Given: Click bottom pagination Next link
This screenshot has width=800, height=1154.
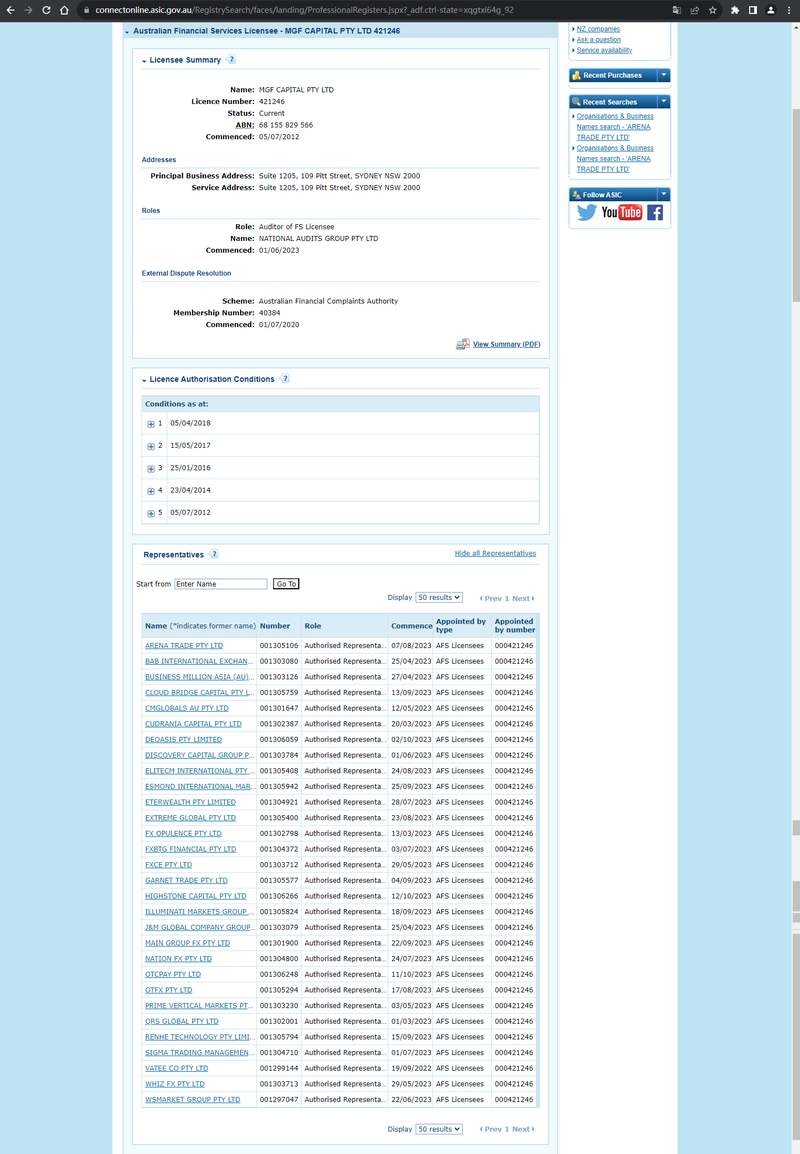Looking at the screenshot, I should 523,1129.
